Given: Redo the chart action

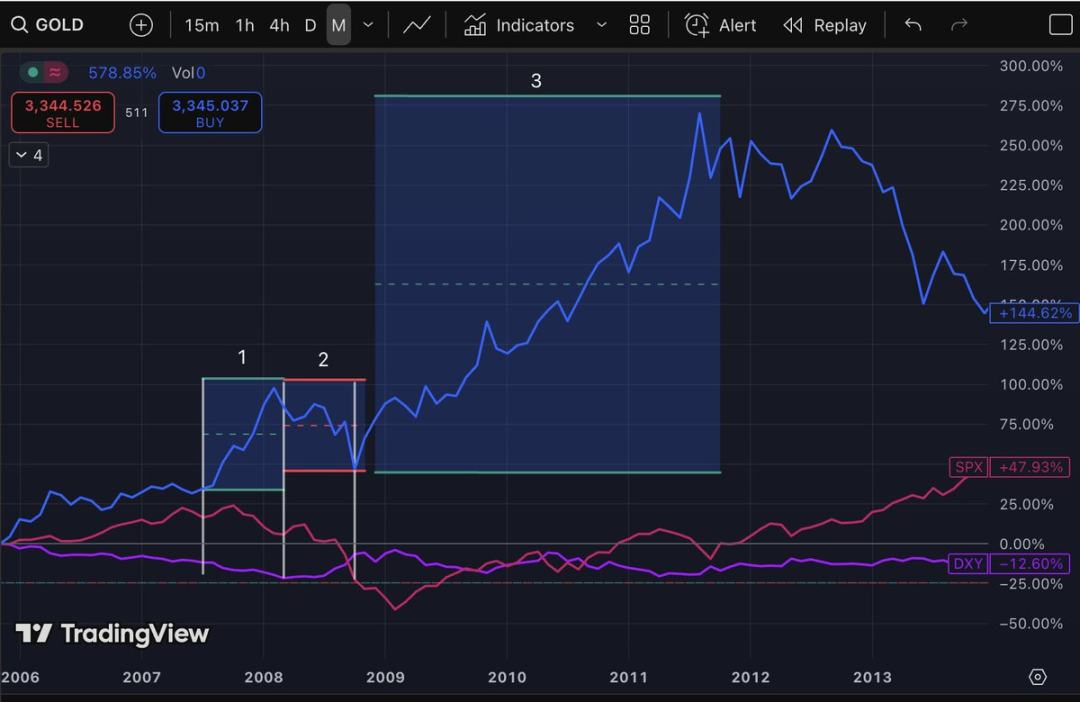Looking at the screenshot, I should (959, 25).
